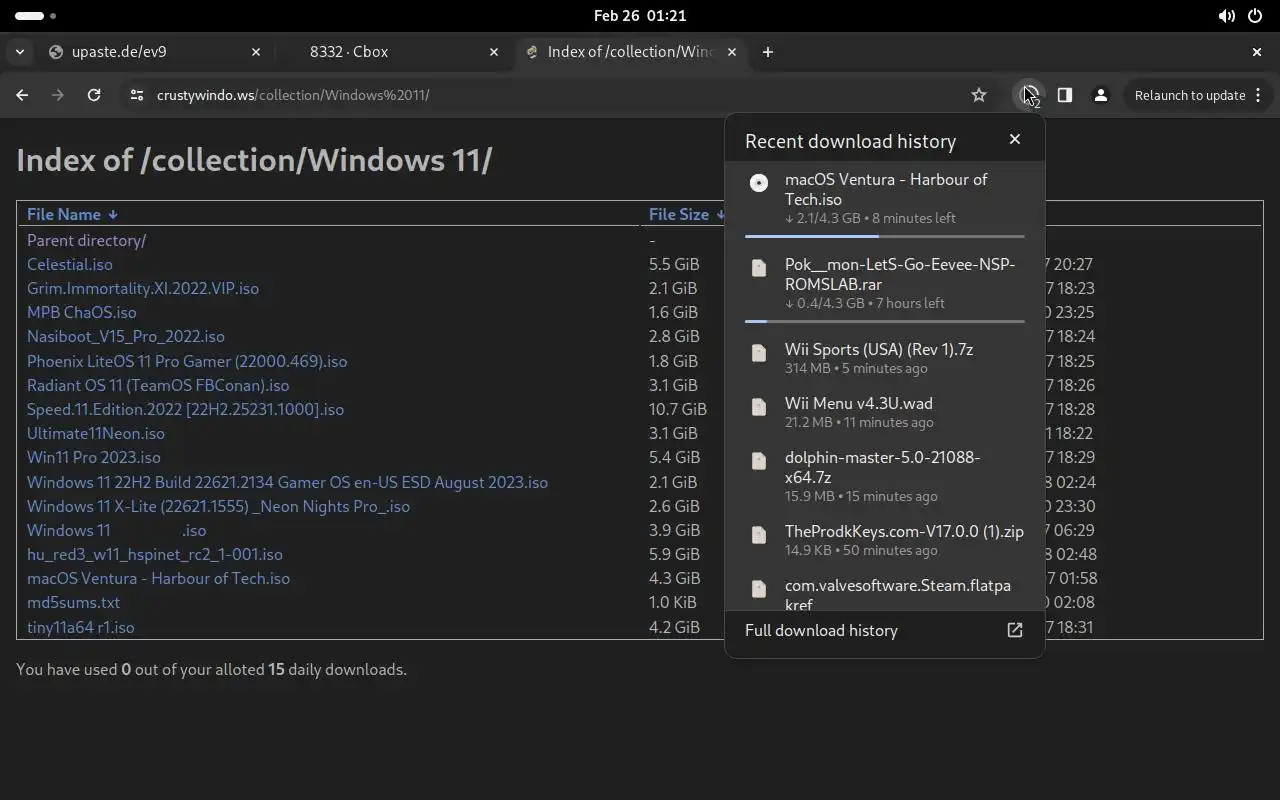Image resolution: width=1280 pixels, height=800 pixels.
Task: Reload the current page
Action: coord(94,95)
